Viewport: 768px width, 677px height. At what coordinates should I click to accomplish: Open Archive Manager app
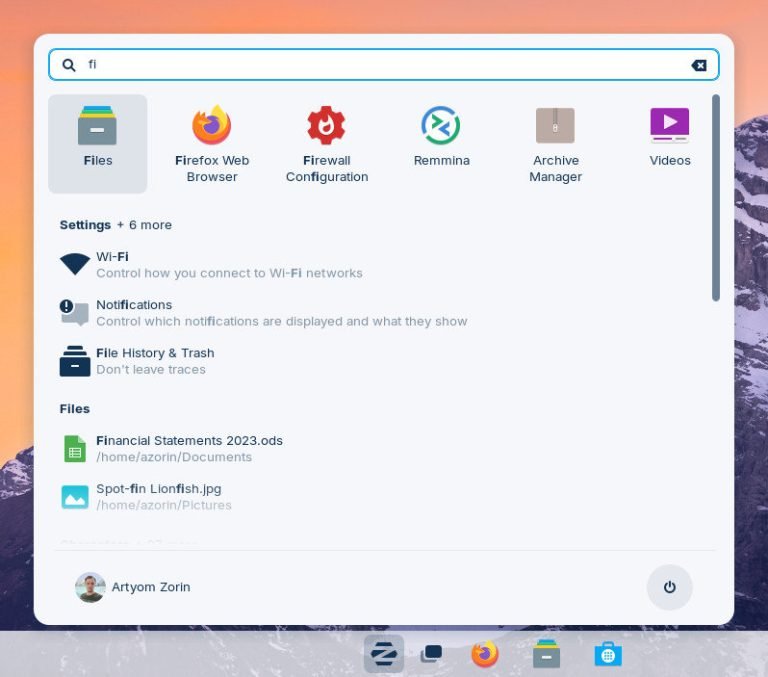[555, 144]
